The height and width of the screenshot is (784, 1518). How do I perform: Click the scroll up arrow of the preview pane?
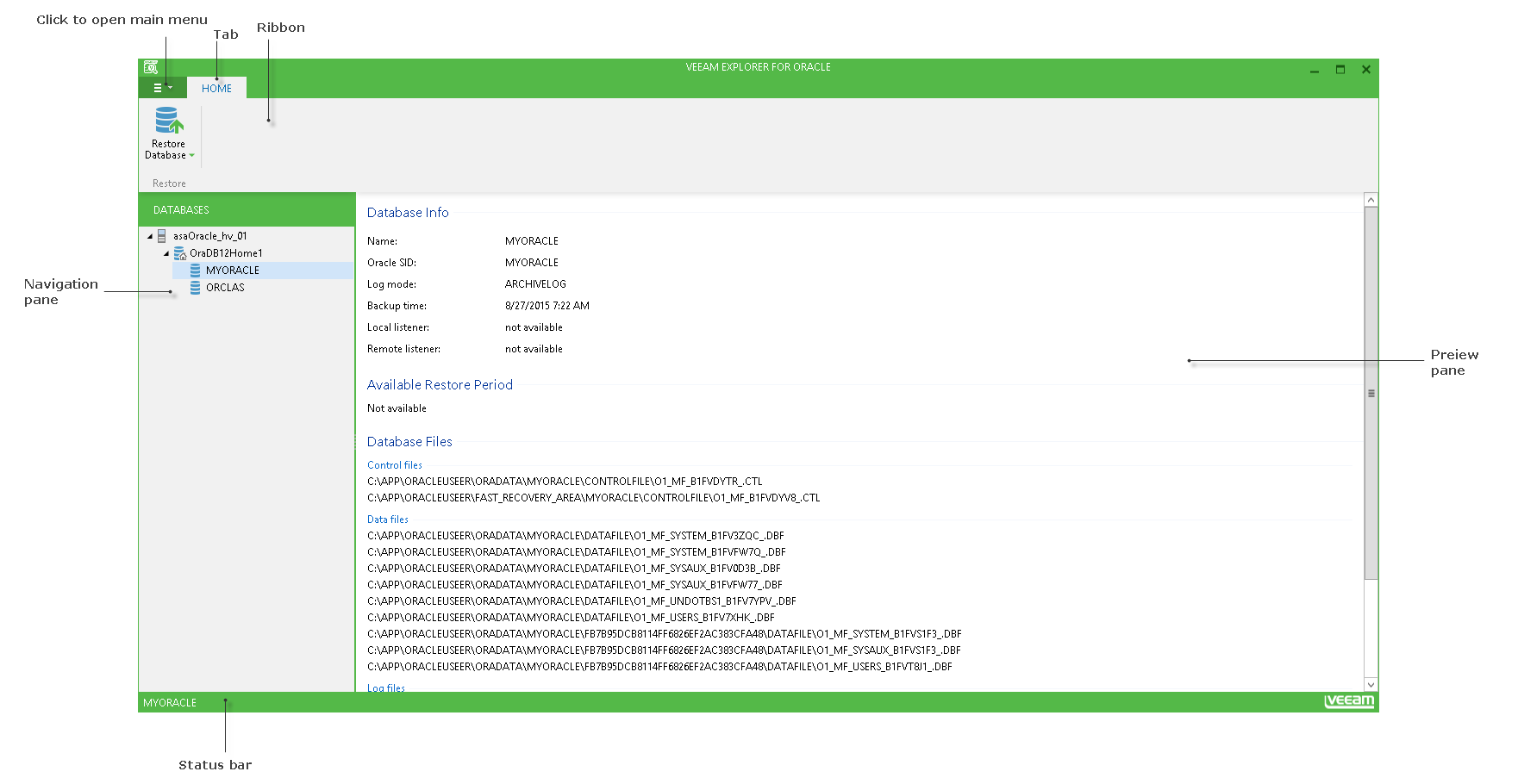1371,200
